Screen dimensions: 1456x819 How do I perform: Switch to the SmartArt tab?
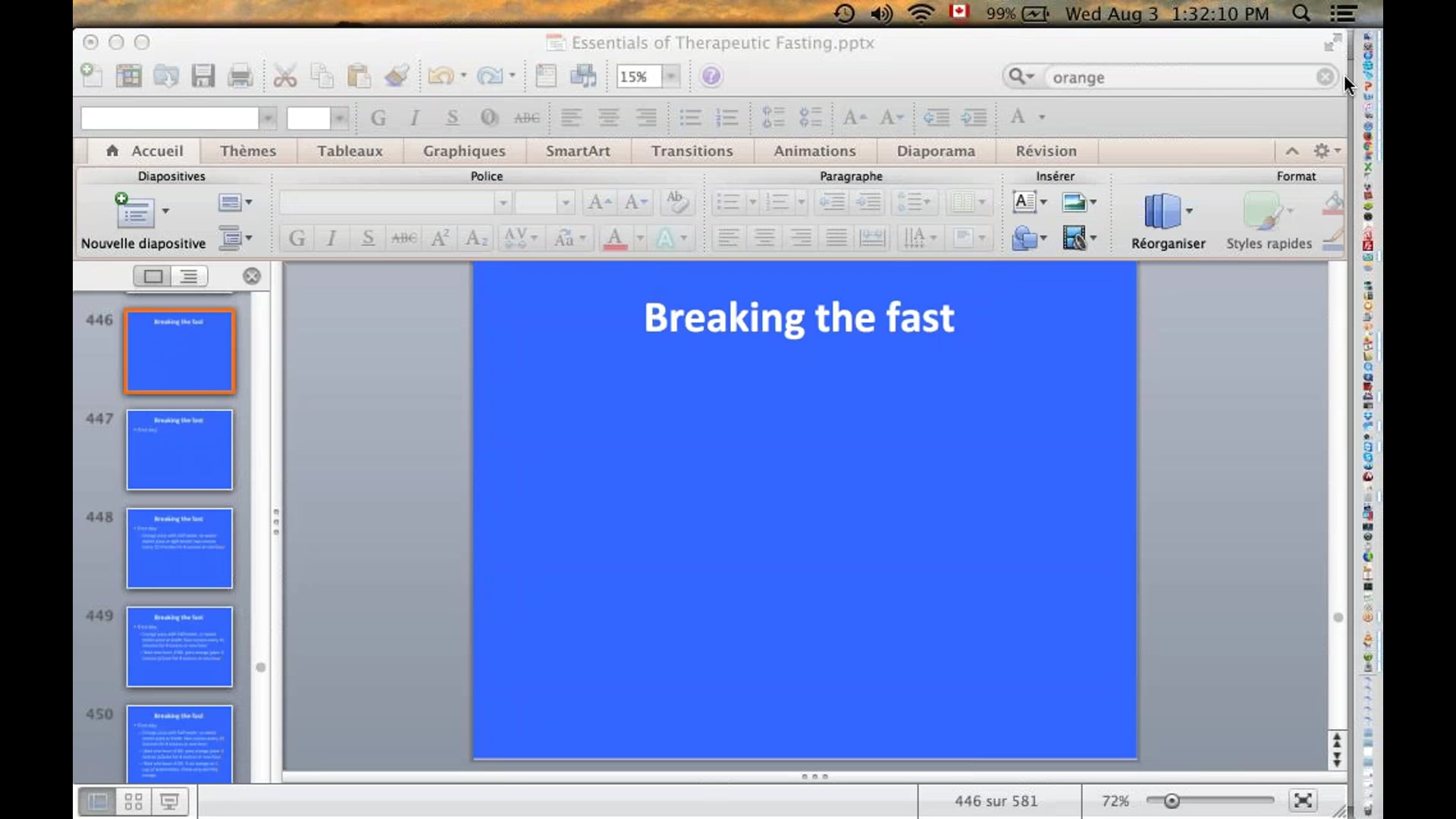click(578, 151)
